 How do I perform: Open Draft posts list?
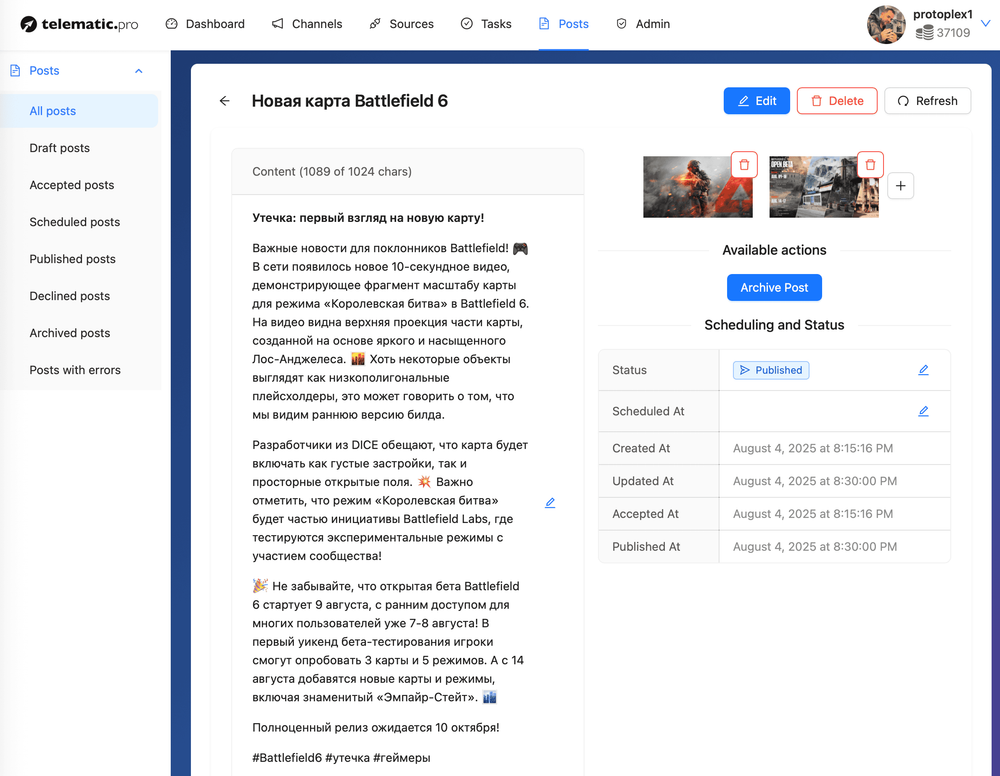pyautogui.click(x=79, y=148)
